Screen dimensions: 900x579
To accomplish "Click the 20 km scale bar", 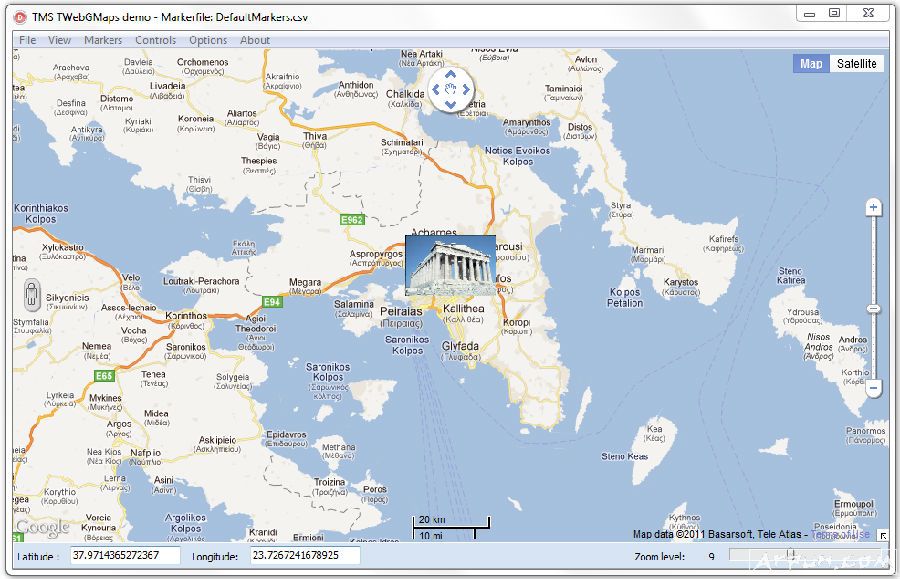I will point(451,521).
